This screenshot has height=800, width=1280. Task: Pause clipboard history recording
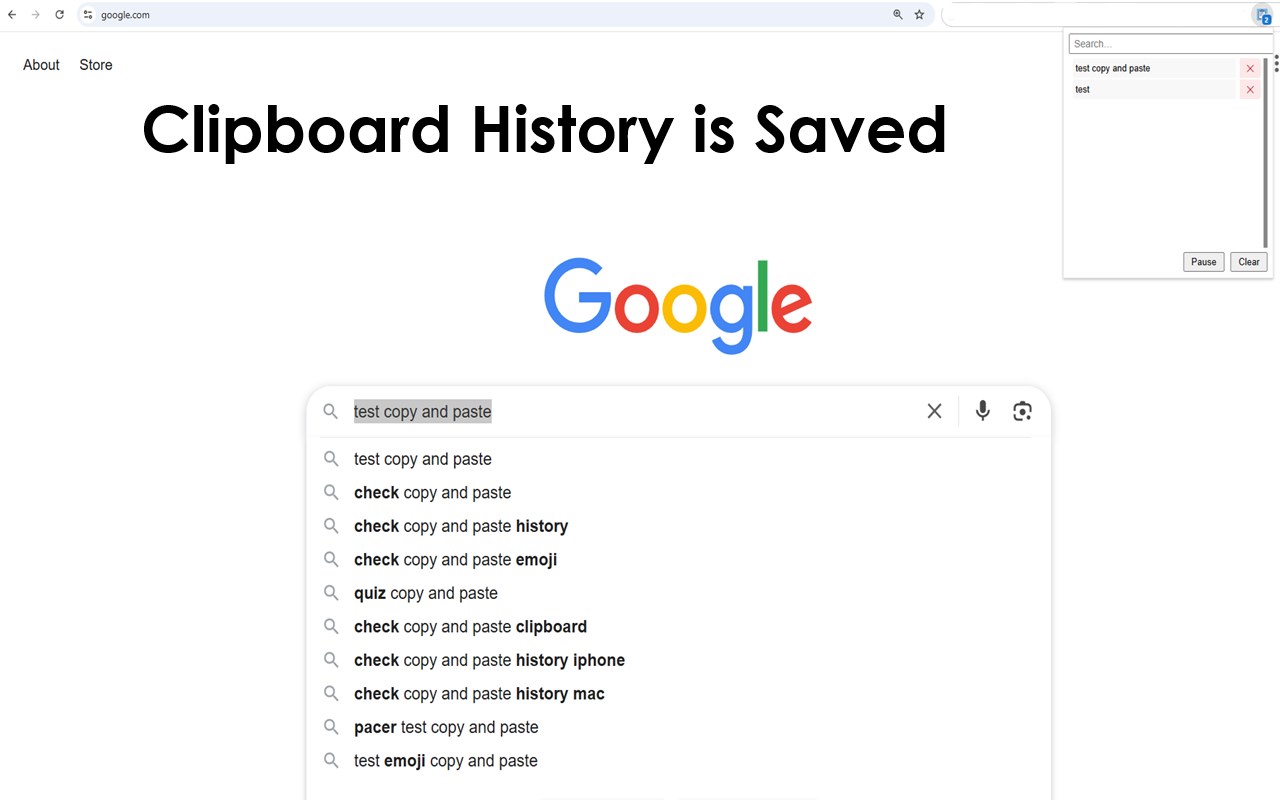point(1203,262)
